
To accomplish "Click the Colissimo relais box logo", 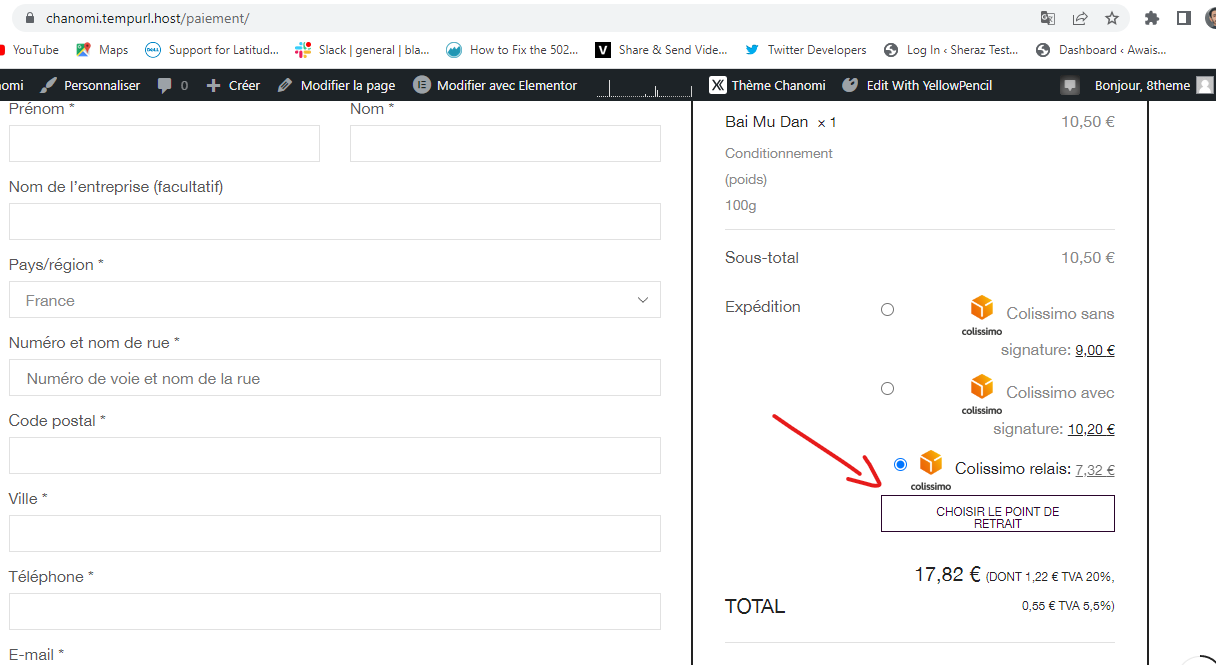I will [931, 470].
